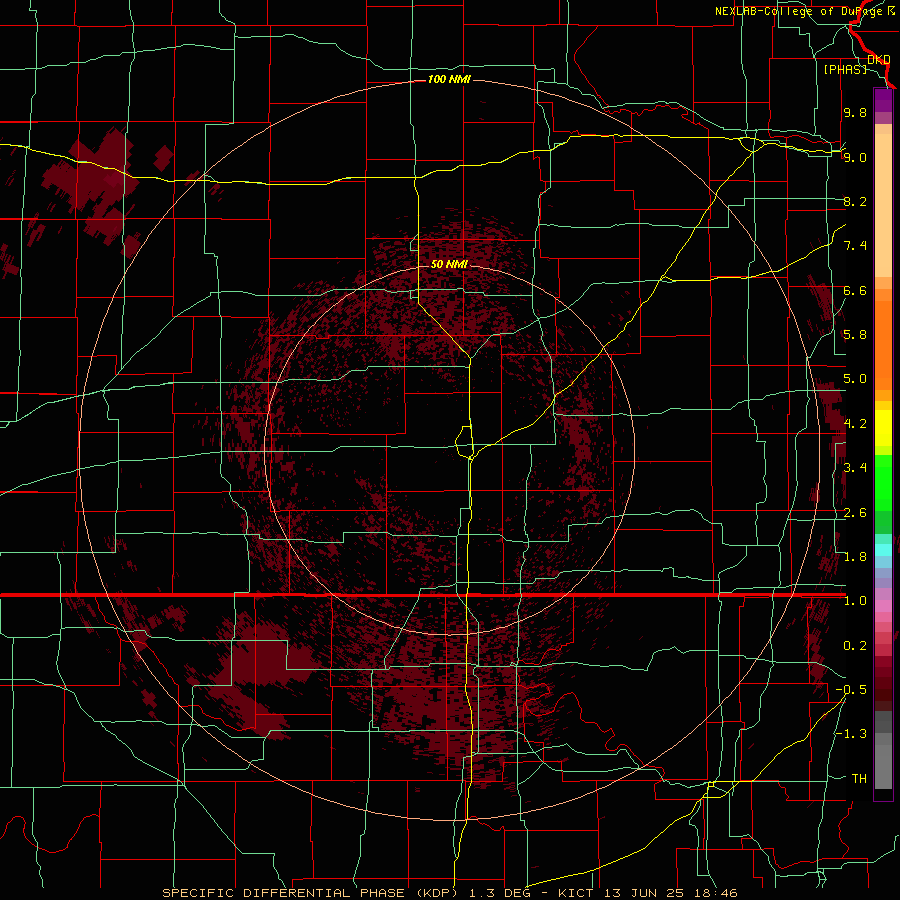This screenshot has width=900, height=900.
Task: Click the -0.5 scale value
Action: 851,690
